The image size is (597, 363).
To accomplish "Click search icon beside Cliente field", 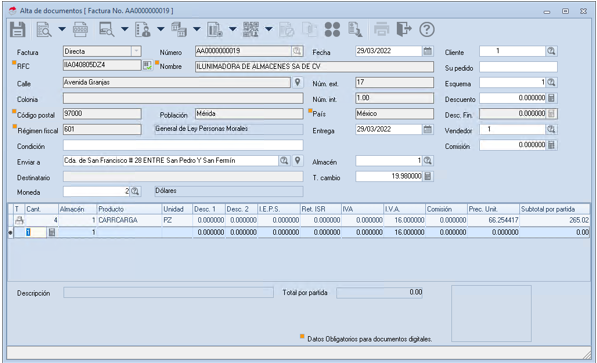I will pyautogui.click(x=551, y=51).
